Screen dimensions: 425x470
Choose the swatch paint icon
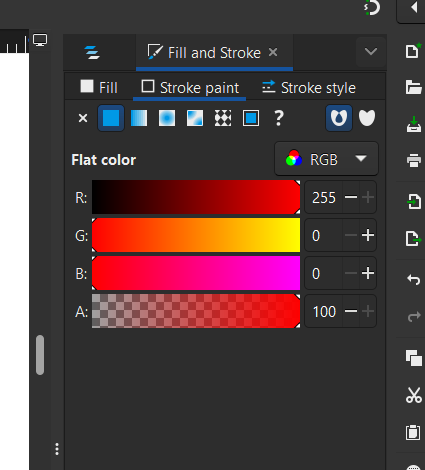pyautogui.click(x=251, y=118)
